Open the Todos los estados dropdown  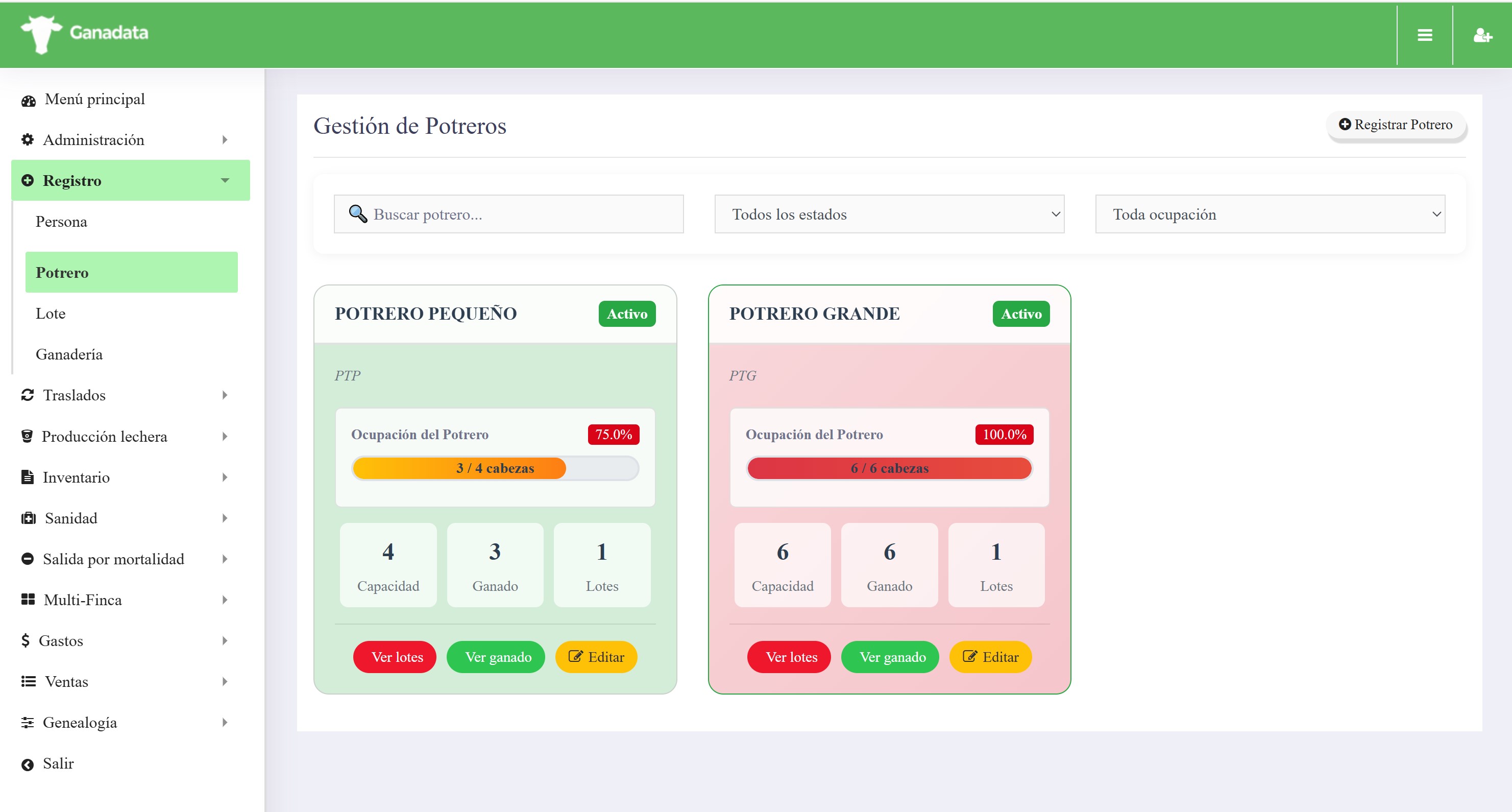point(889,214)
